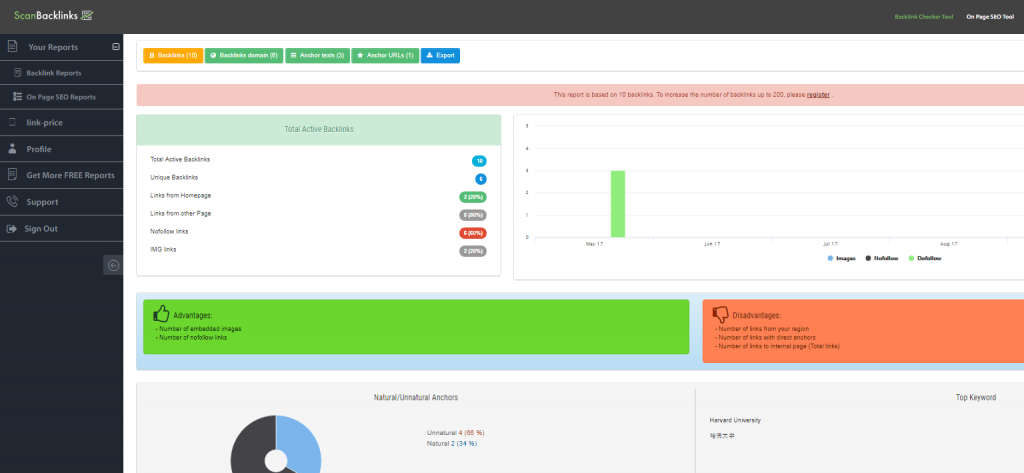Toggle the Dofollow legend series
Viewport: 1024px width, 473px height.
click(x=925, y=259)
